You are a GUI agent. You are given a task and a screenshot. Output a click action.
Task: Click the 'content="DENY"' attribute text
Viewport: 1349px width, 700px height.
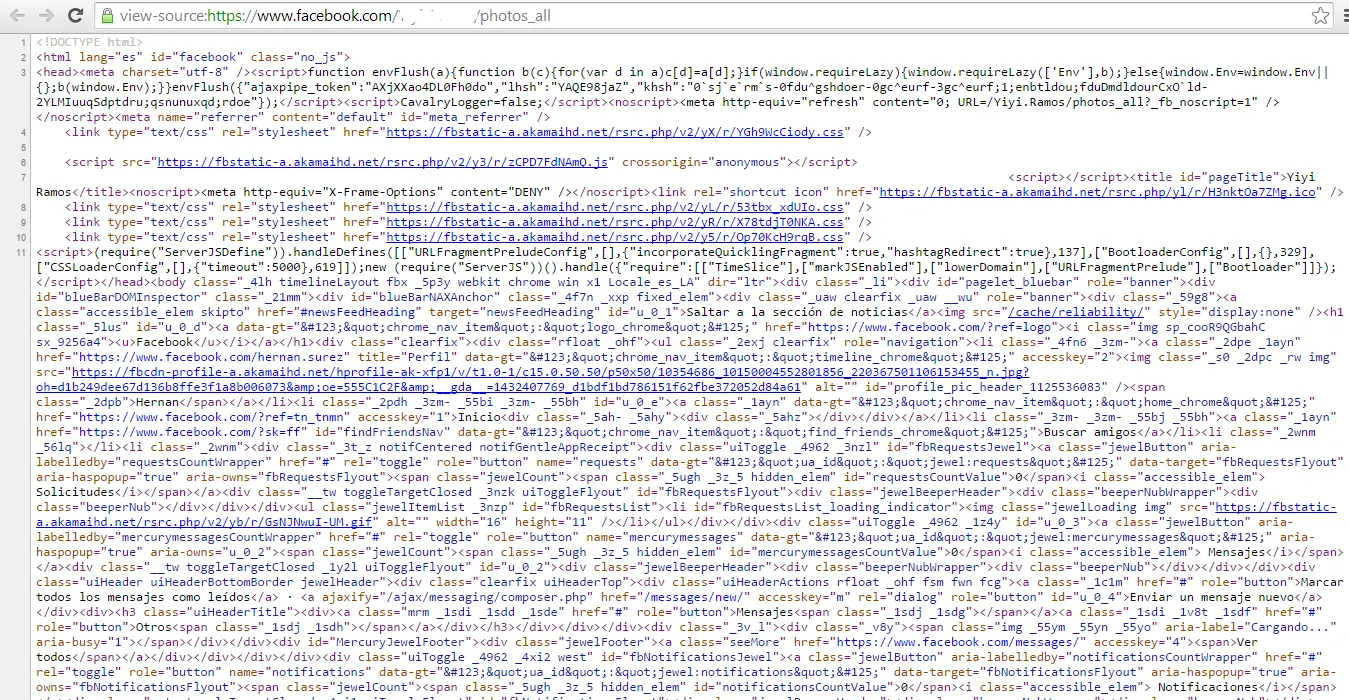(501, 192)
